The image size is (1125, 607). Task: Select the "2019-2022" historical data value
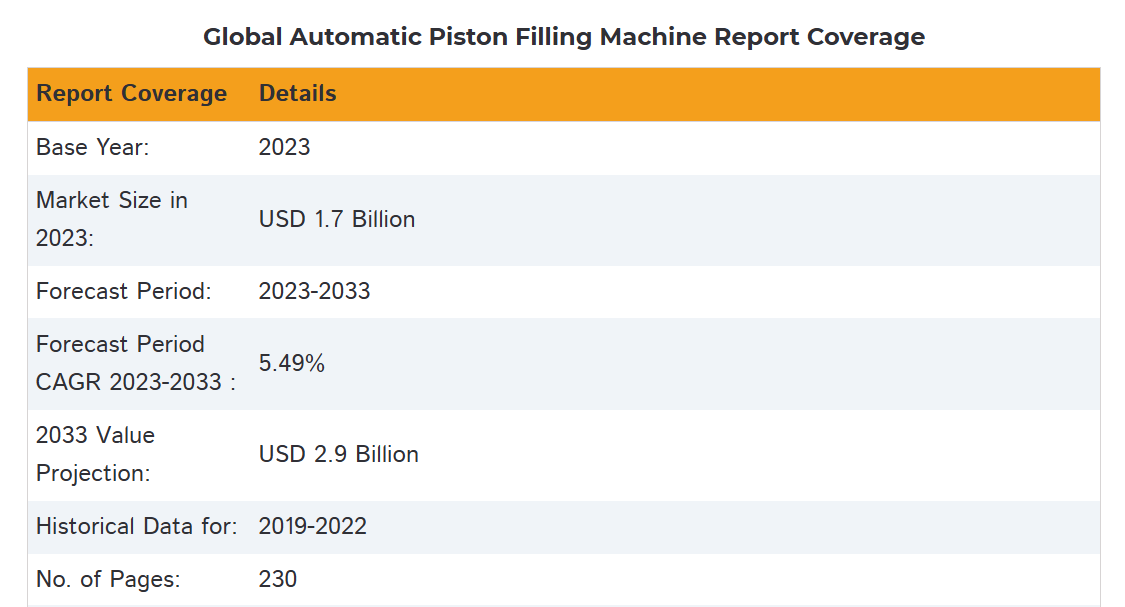tap(312, 526)
